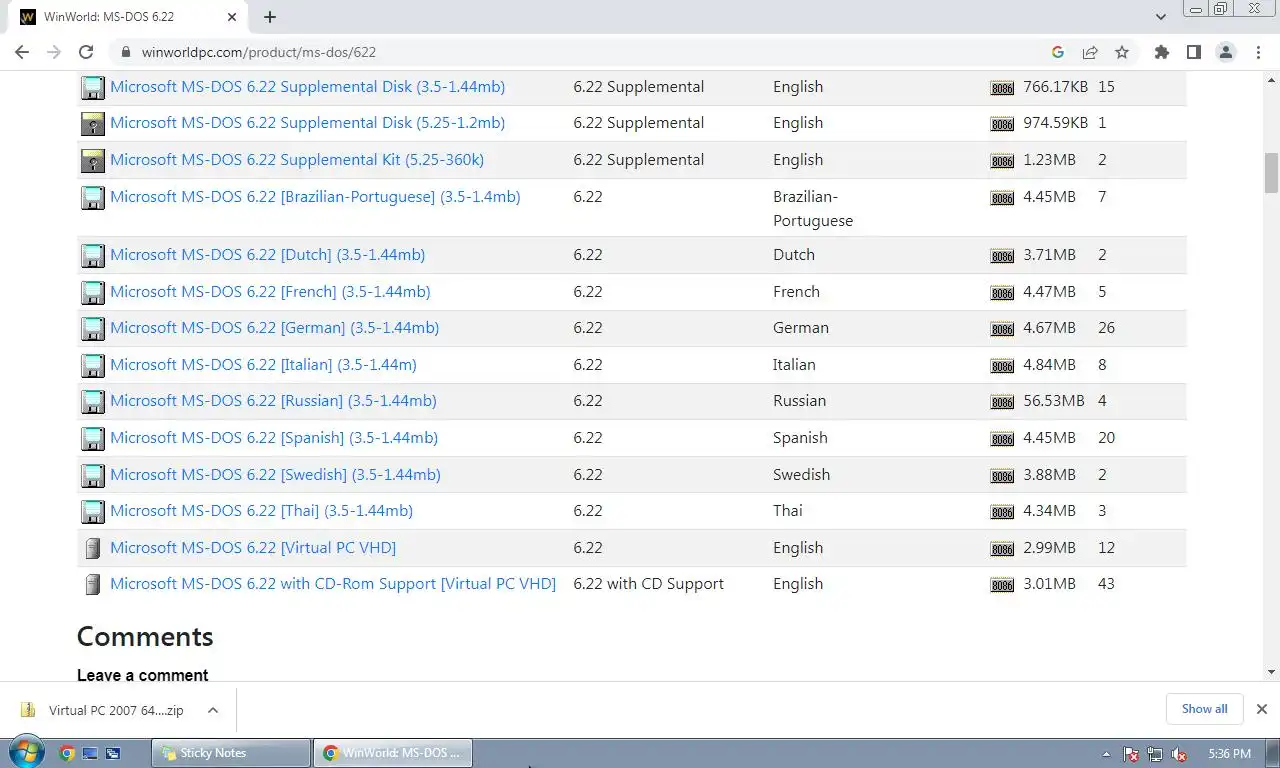Click floppy icon for the Dutch release
The image size is (1280, 768).
tap(92, 256)
